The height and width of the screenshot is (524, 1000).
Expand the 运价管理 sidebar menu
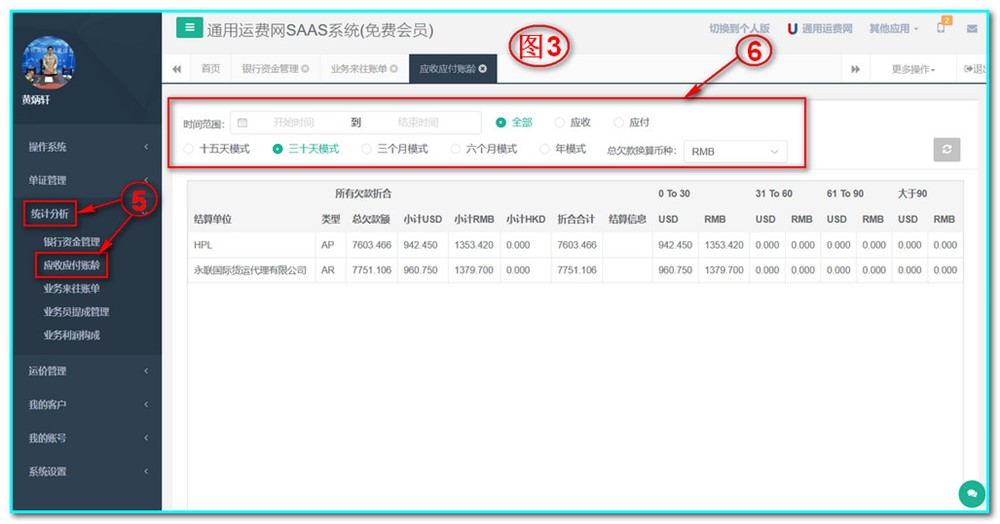coord(87,370)
